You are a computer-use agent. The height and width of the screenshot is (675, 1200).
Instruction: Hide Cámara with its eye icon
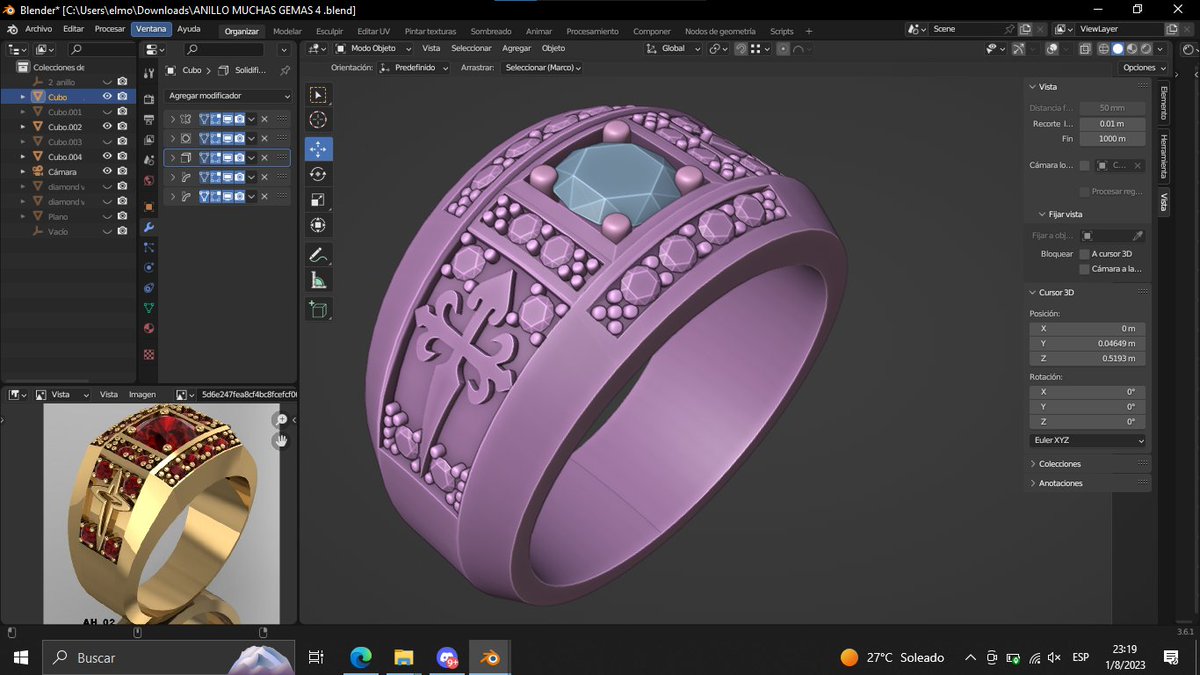tap(107, 172)
